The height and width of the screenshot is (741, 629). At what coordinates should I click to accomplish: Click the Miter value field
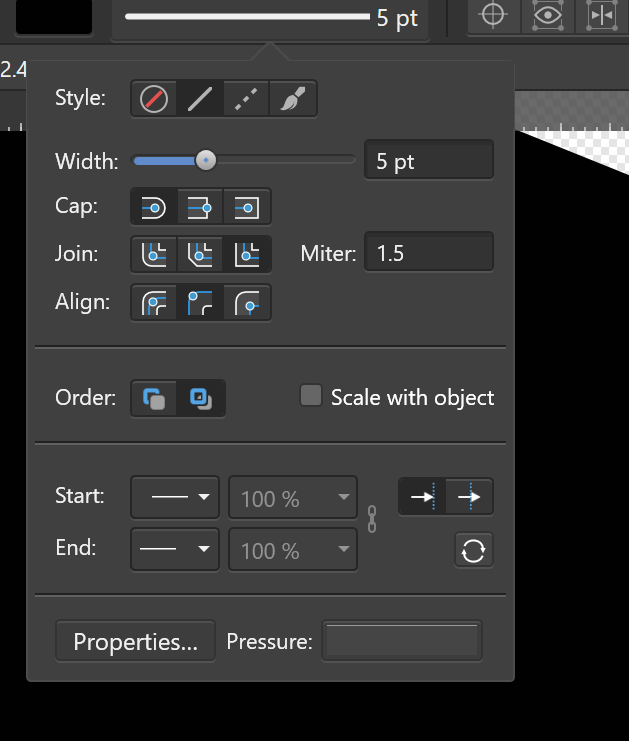[429, 252]
